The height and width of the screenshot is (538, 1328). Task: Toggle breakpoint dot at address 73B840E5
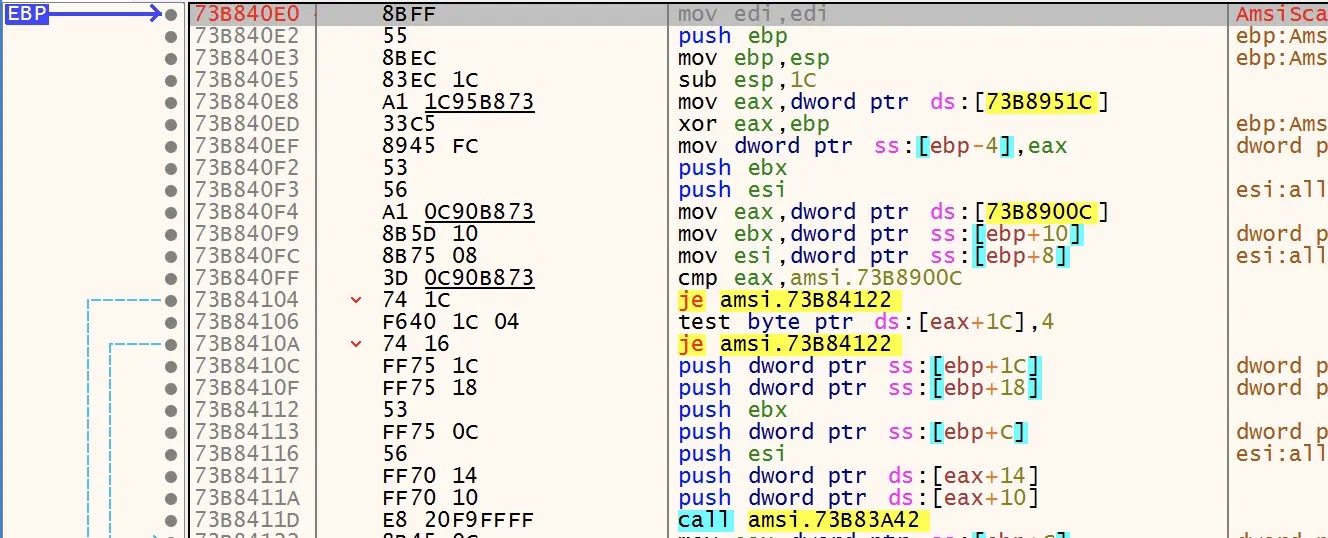coord(172,80)
